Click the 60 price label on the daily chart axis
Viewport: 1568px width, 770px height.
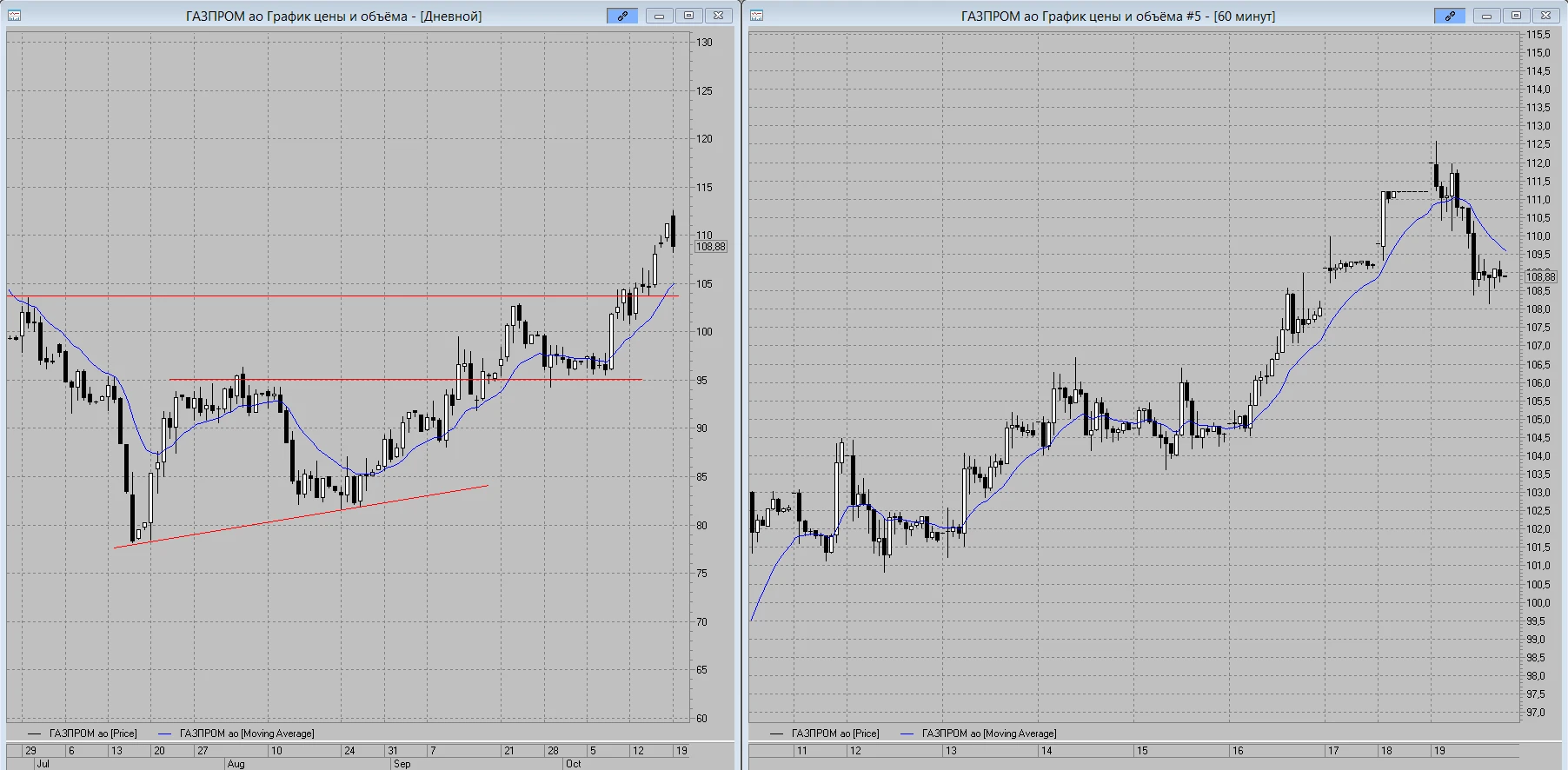[701, 719]
